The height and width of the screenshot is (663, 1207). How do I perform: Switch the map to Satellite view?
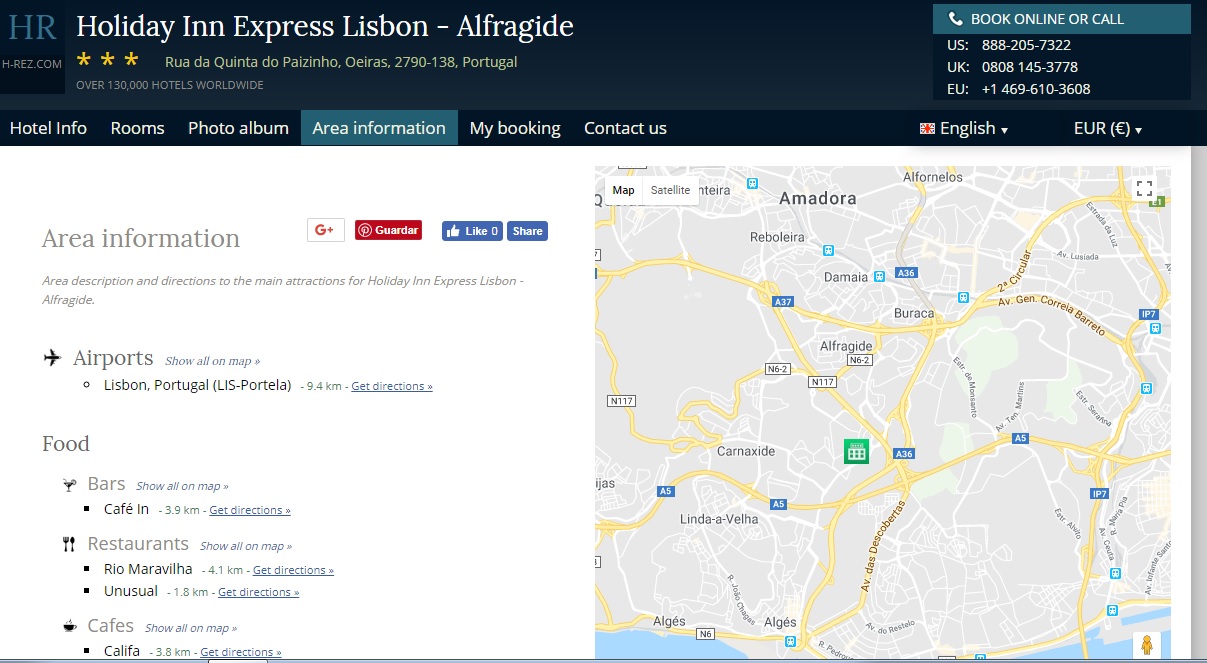coord(670,190)
